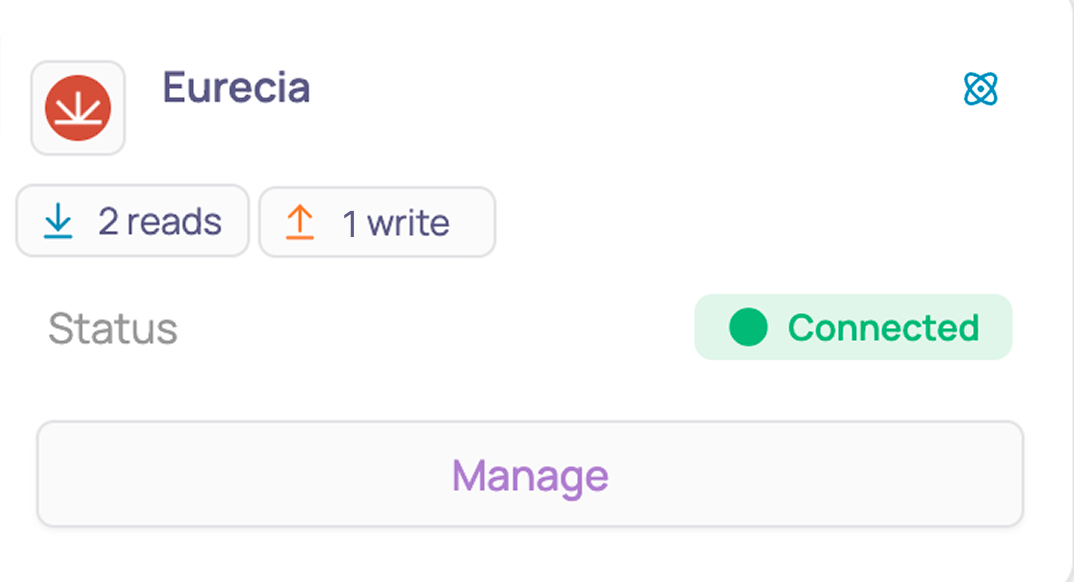Click the Status label
Viewport: 1074px width, 582px height.
coord(113,329)
